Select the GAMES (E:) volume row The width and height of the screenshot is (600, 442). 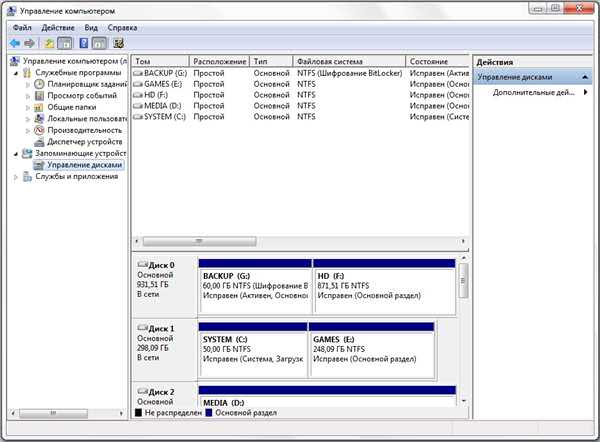pyautogui.click(x=301, y=84)
